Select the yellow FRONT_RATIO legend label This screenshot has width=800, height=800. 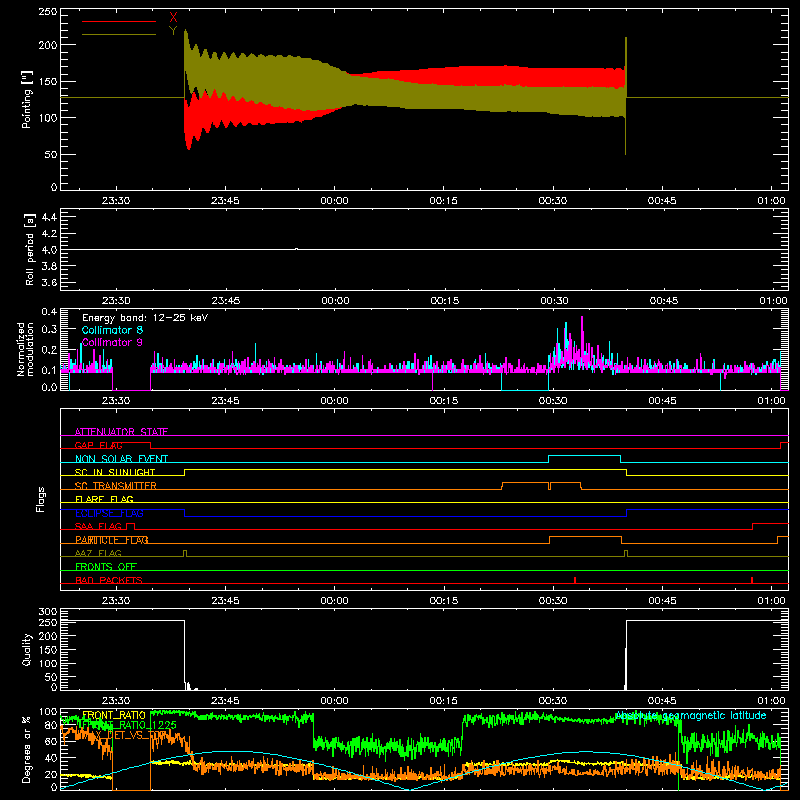click(114, 715)
